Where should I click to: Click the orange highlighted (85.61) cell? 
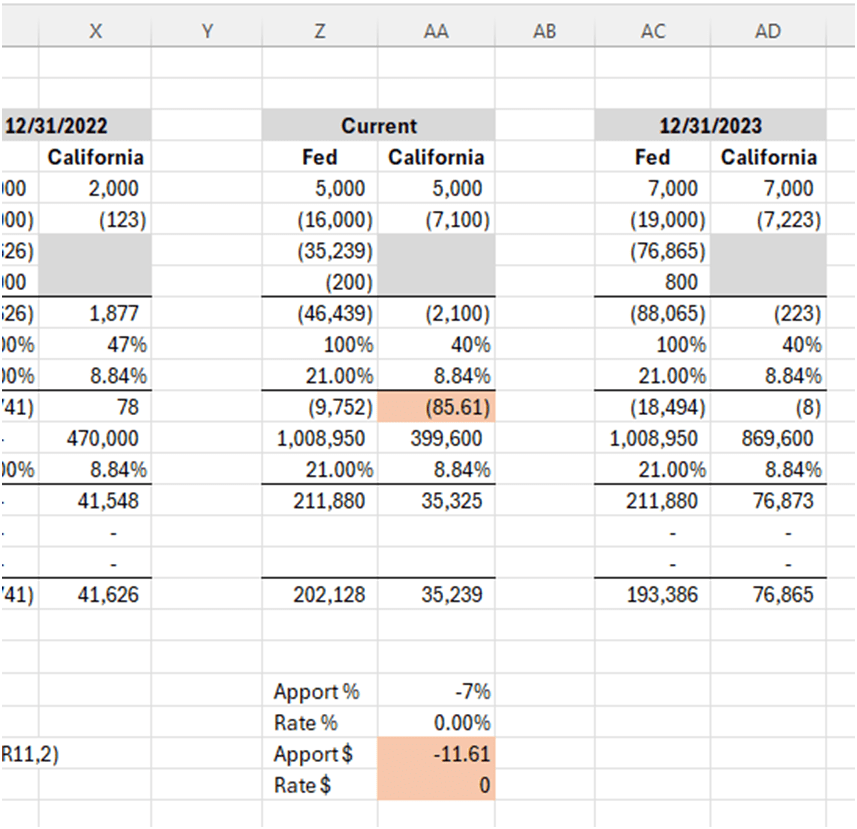[436, 407]
